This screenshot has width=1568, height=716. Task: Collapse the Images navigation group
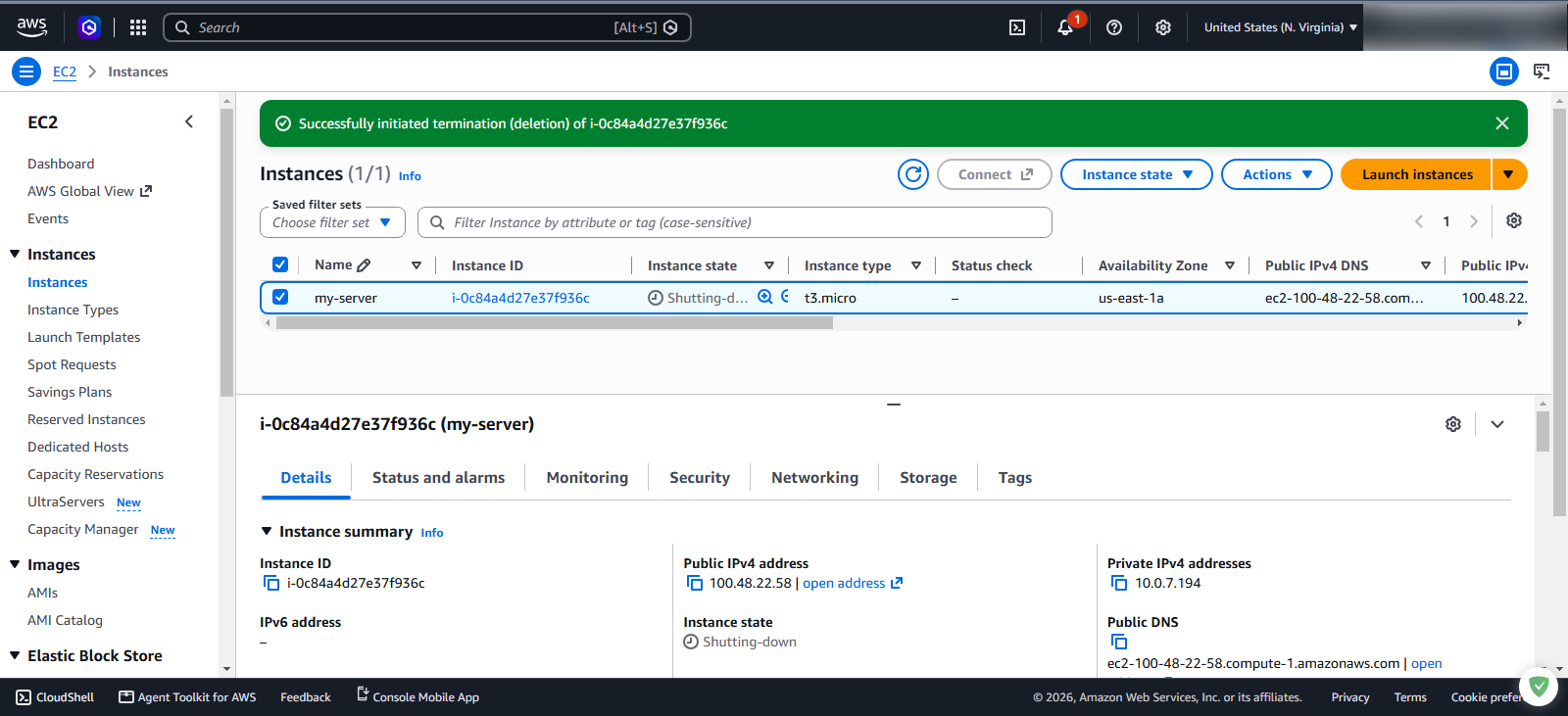(15, 564)
